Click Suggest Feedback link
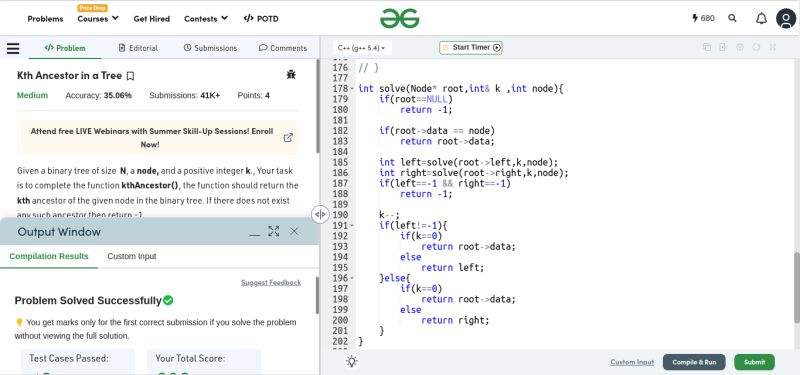Screen dimensions: 800x375 tap(271, 282)
